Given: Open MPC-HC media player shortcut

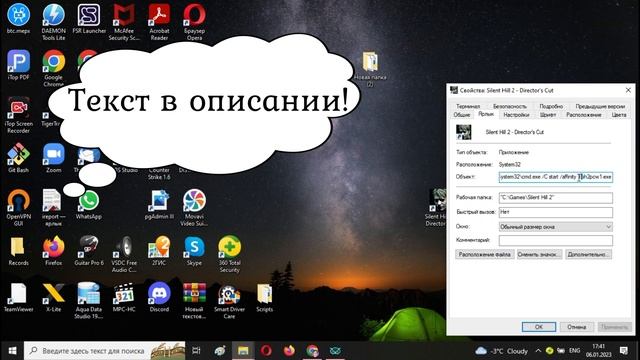Looking at the screenshot, I should (124, 297).
